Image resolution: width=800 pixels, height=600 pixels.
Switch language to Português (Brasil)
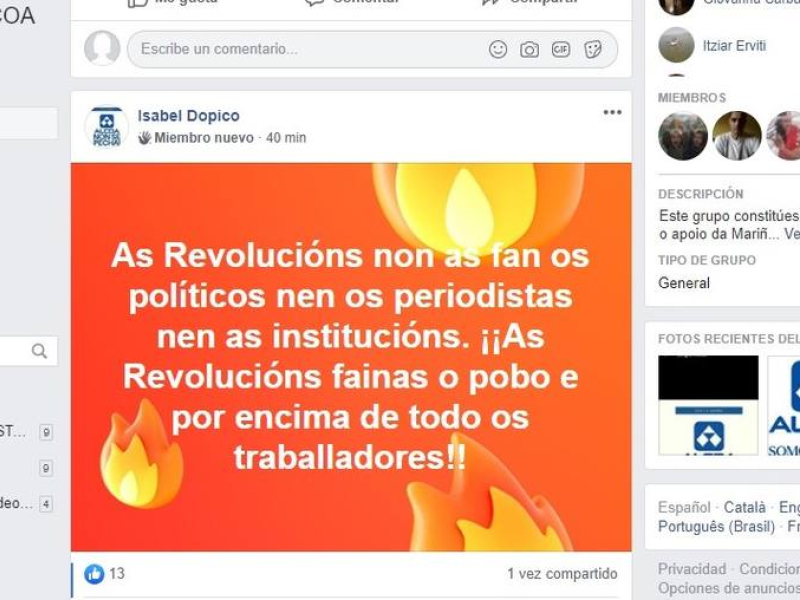(716, 526)
